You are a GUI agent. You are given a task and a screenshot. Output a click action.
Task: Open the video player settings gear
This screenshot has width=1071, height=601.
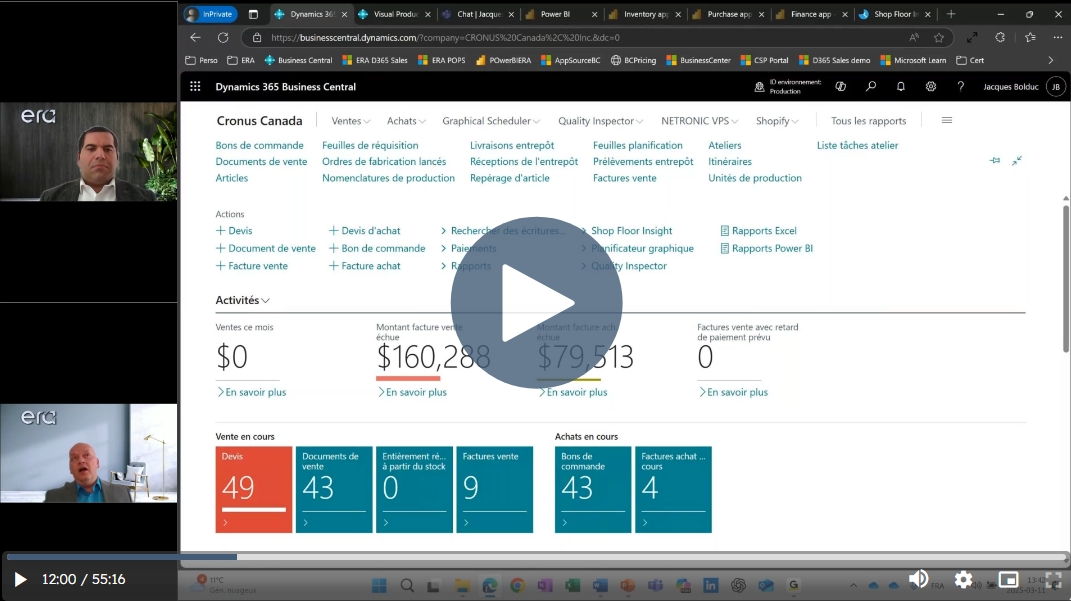[x=963, y=580]
